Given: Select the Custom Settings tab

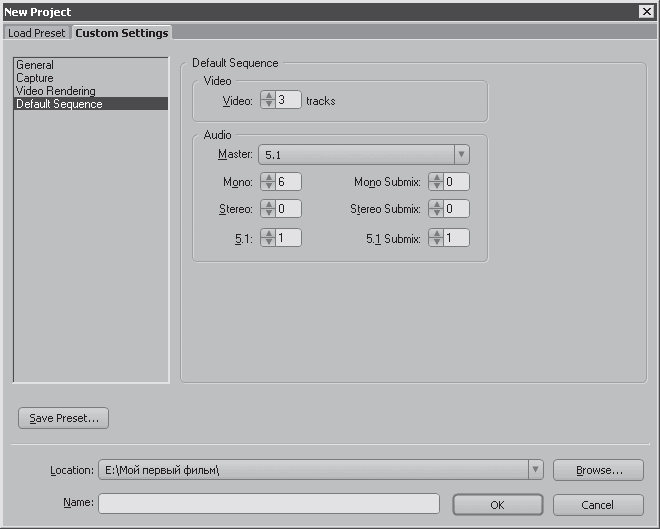Looking at the screenshot, I should [x=122, y=33].
